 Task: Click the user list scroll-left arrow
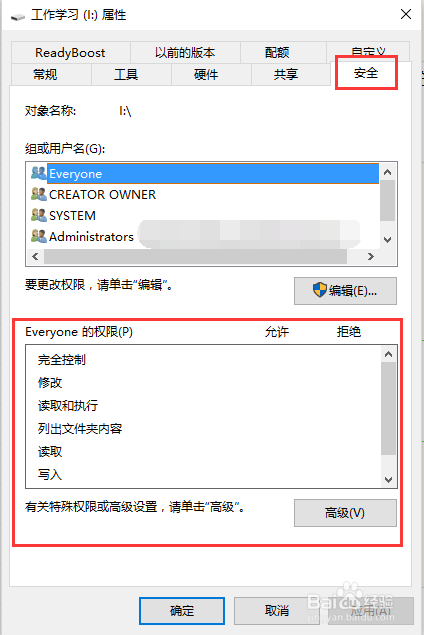pyautogui.click(x=35, y=256)
